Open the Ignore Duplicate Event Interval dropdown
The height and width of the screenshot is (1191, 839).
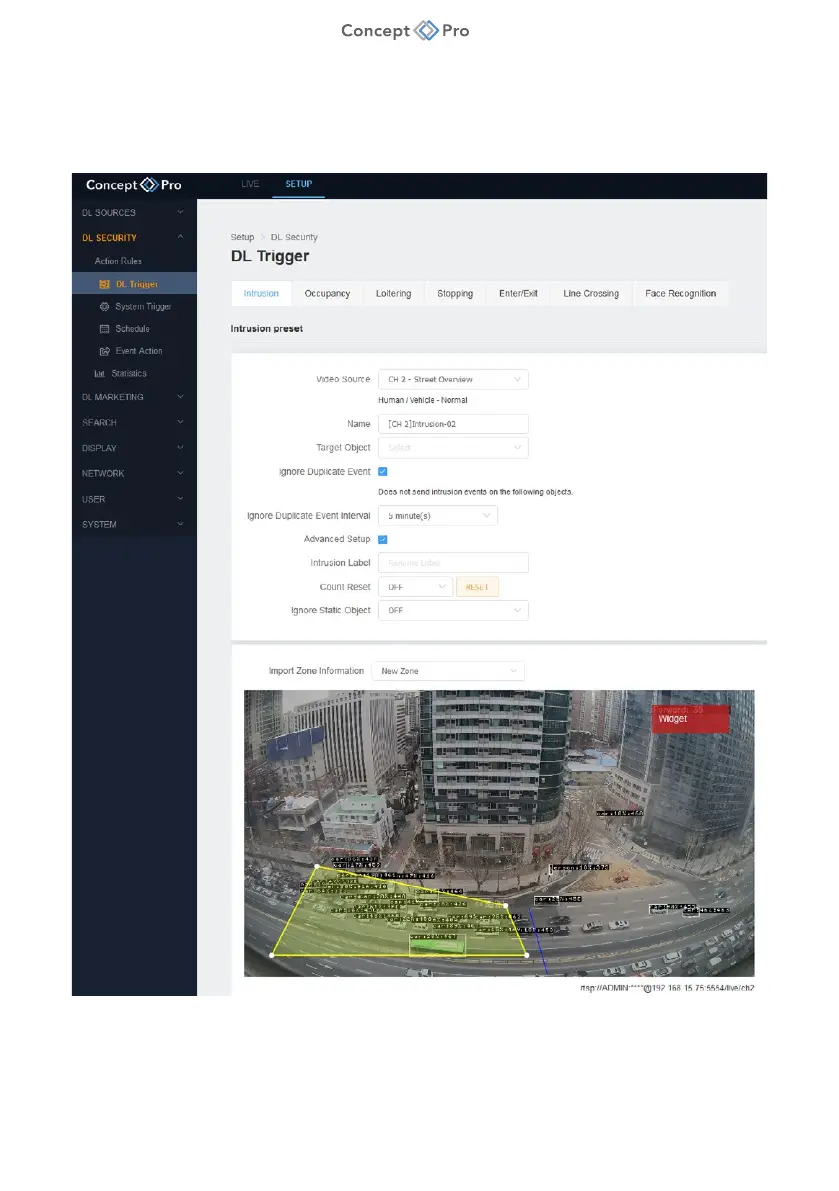[x=438, y=516]
